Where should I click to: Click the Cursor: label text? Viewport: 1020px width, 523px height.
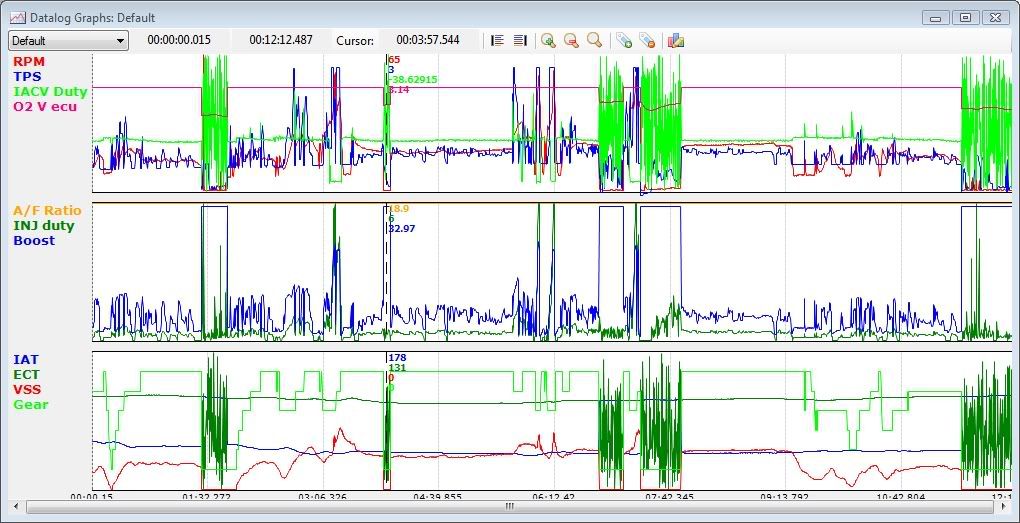(355, 40)
